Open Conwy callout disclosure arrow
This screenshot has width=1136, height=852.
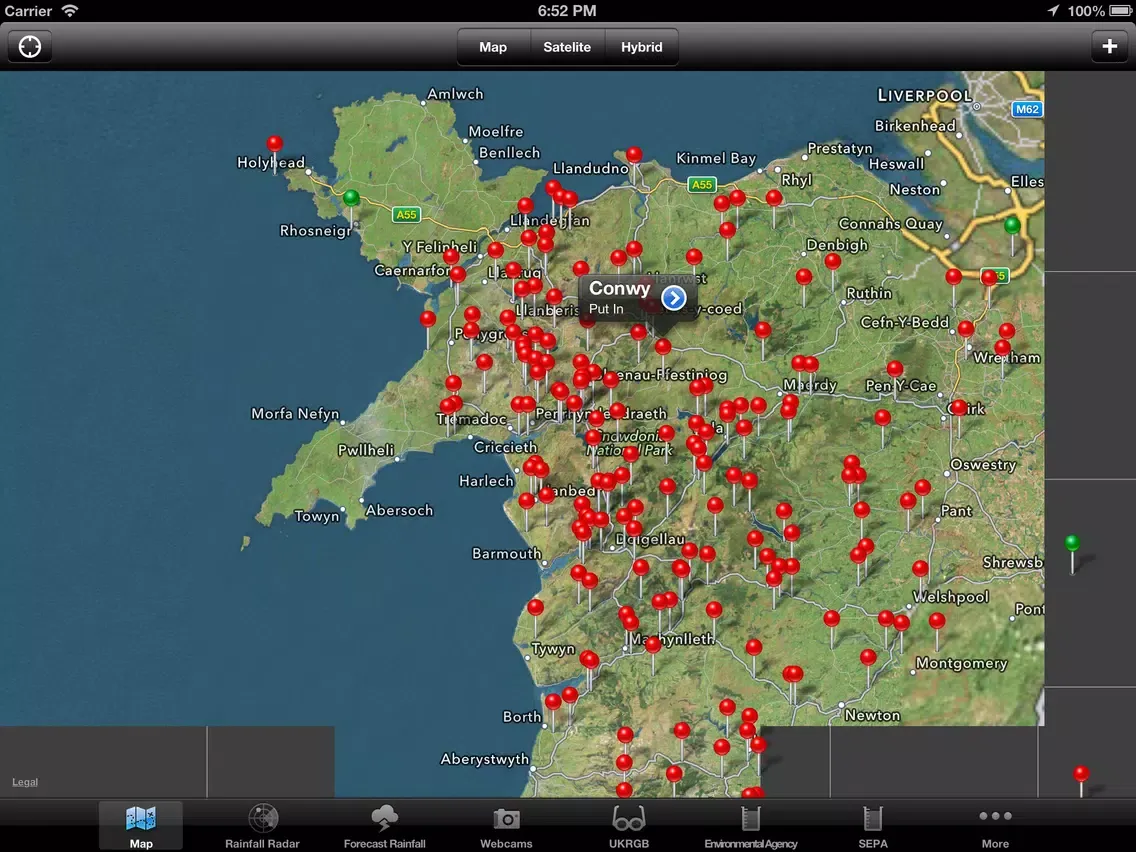point(674,298)
